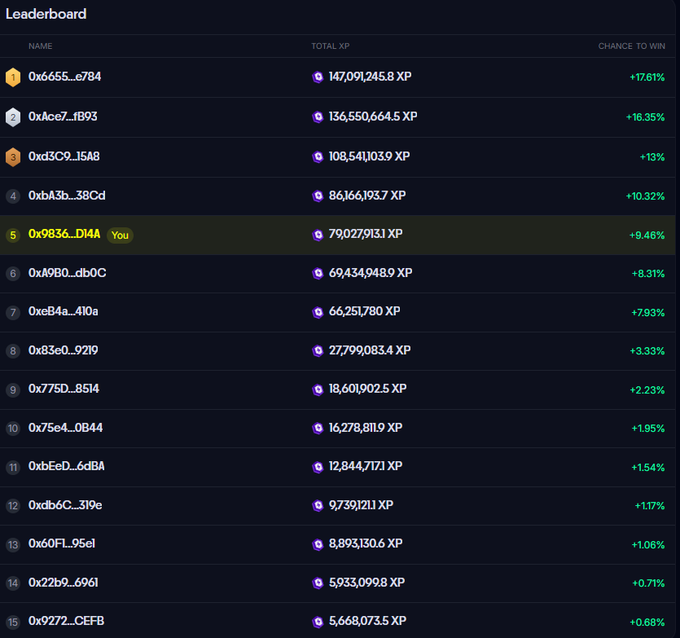Click the CHANCE TO WIN column header
This screenshot has width=680, height=638.
(631, 46)
